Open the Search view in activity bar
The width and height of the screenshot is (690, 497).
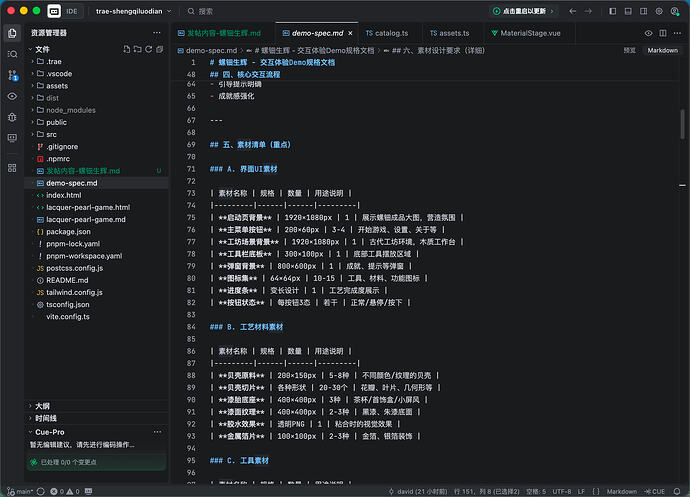click(x=12, y=54)
